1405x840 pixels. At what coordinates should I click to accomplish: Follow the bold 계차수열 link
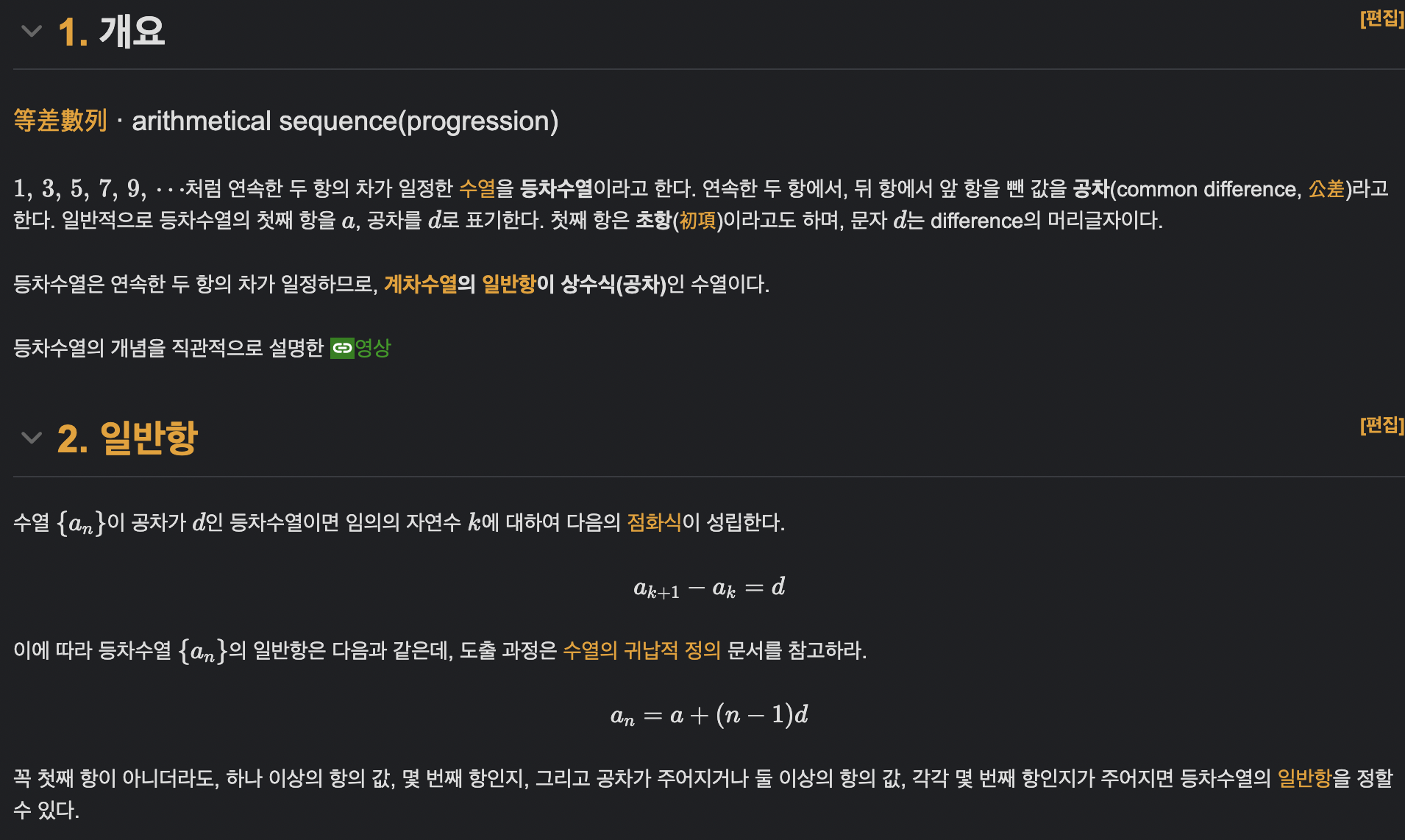point(420,284)
